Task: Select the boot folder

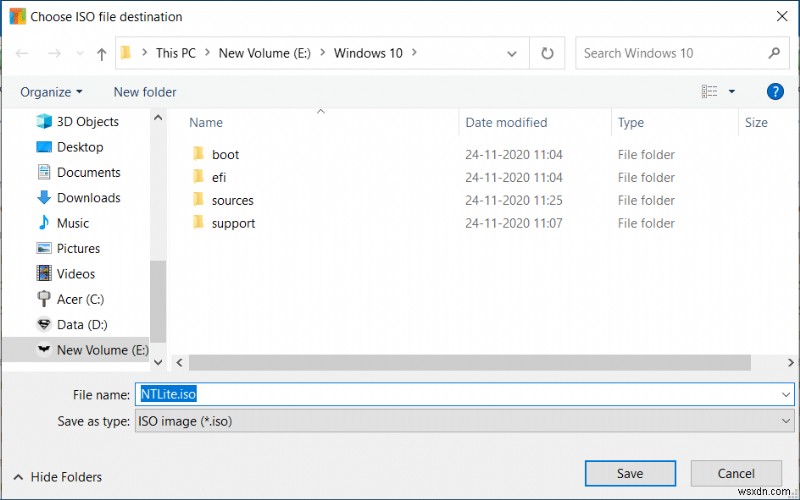Action: (x=225, y=155)
